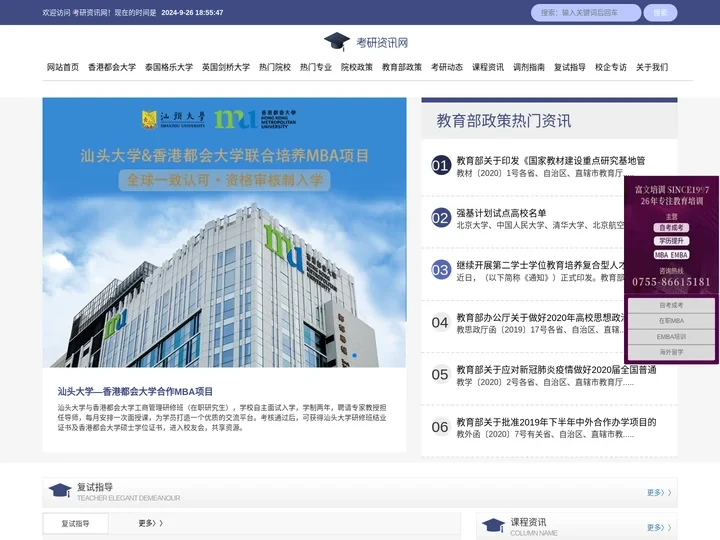Open 考研动态 navigation item

[x=447, y=67]
